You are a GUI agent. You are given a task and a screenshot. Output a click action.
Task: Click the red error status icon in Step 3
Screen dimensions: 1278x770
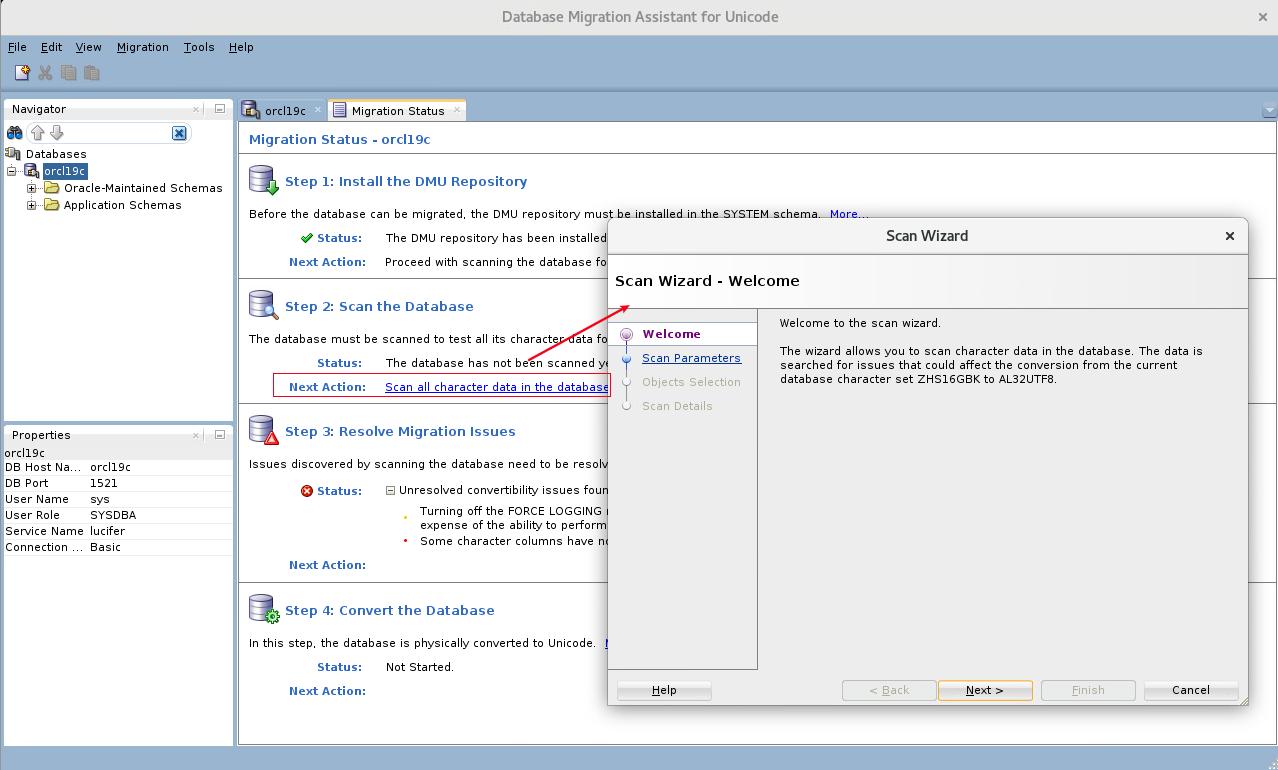pyautogui.click(x=307, y=491)
